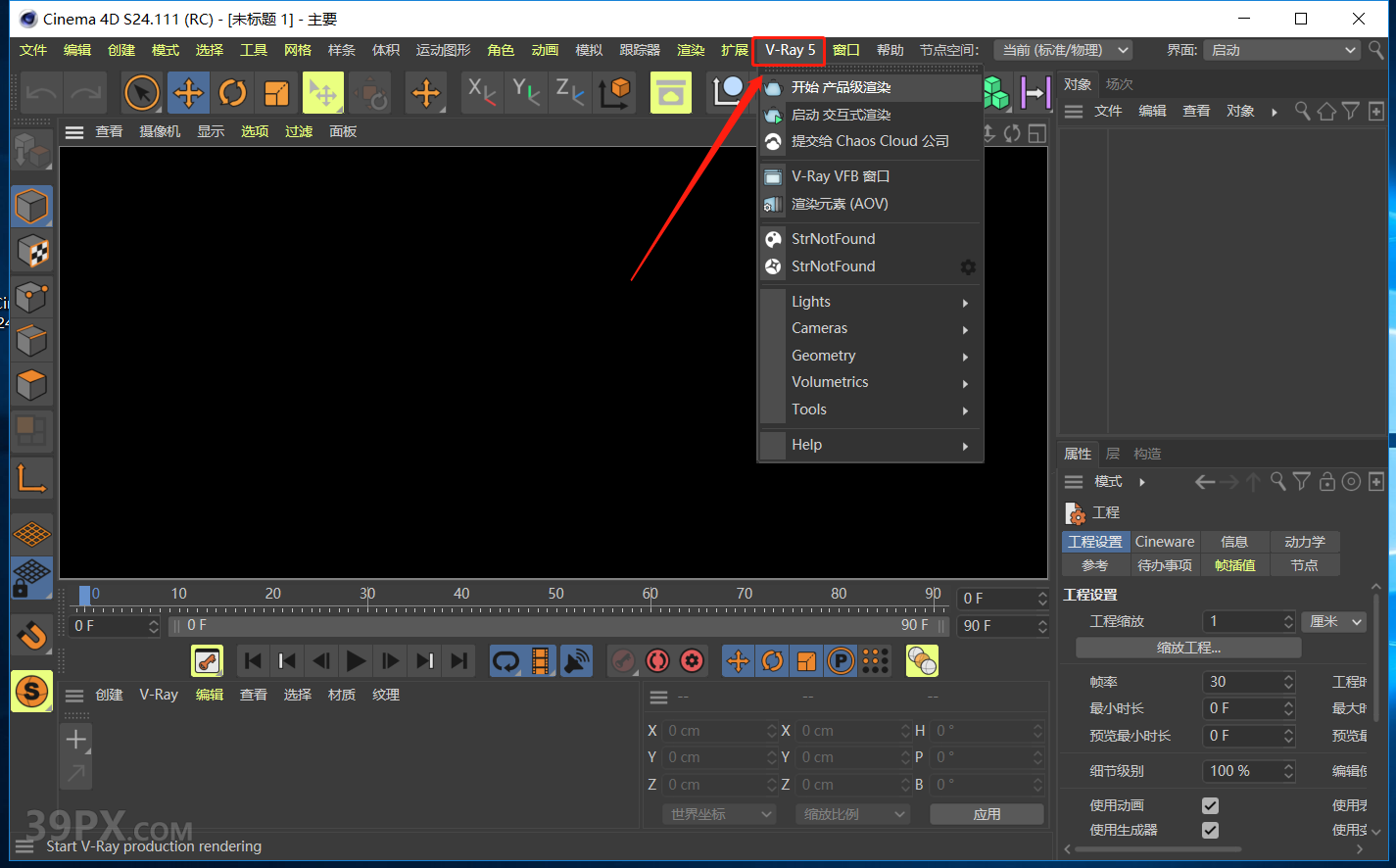Click Record Active Objects keyframe button
The width and height of the screenshot is (1396, 868).
point(623,661)
